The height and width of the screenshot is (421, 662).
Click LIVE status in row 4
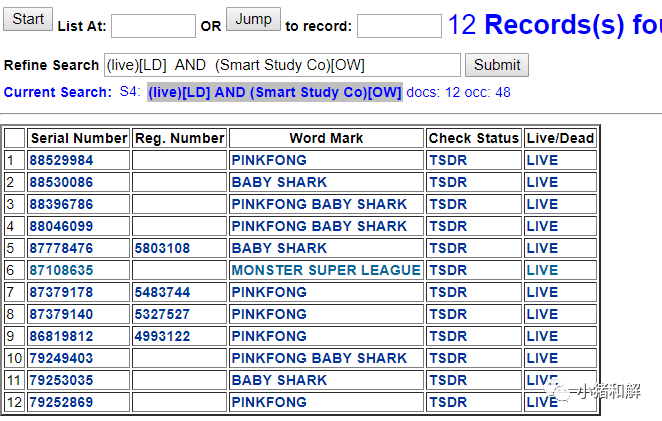(x=543, y=226)
